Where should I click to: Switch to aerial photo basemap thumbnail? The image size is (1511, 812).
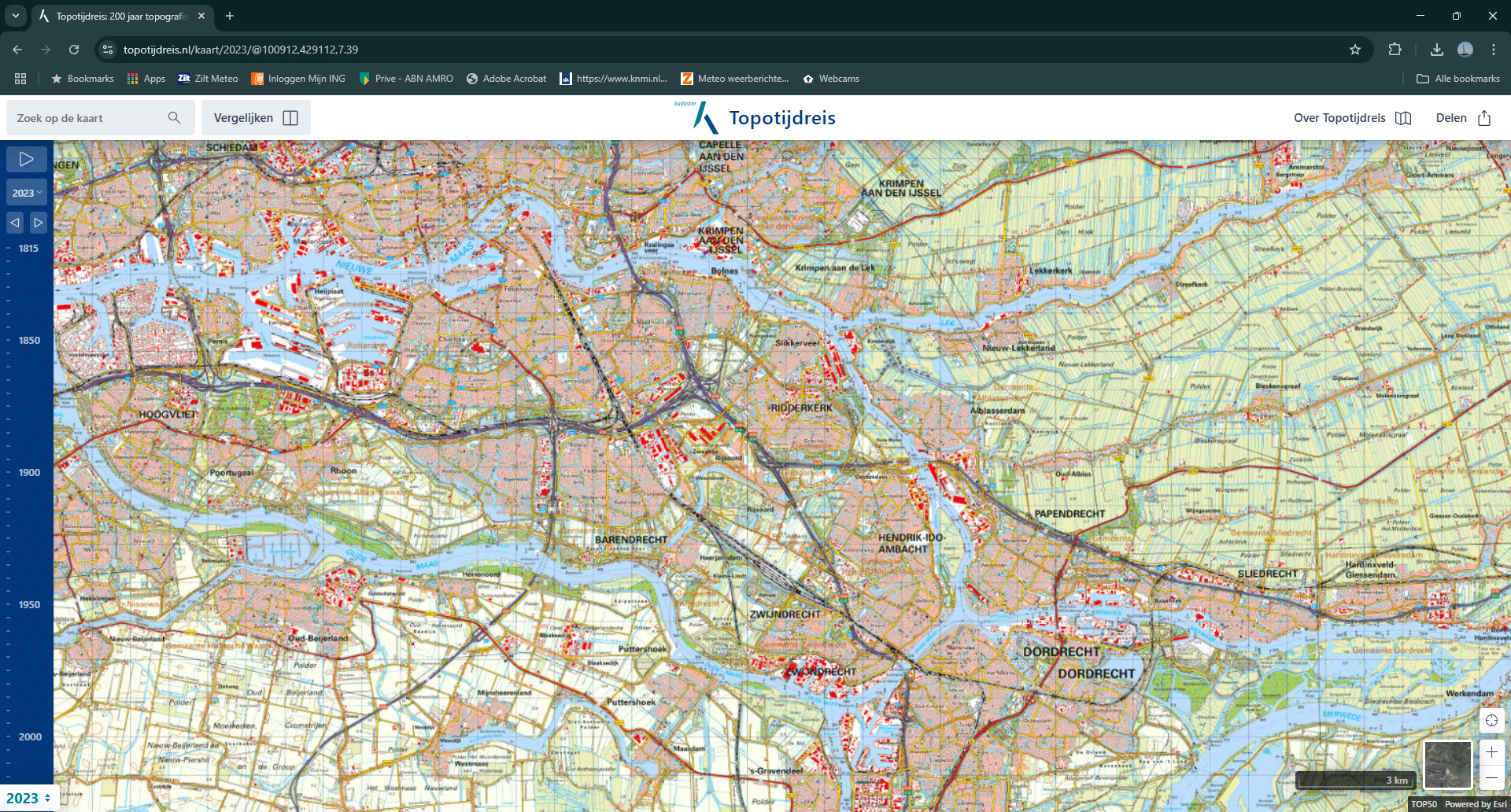tap(1447, 764)
